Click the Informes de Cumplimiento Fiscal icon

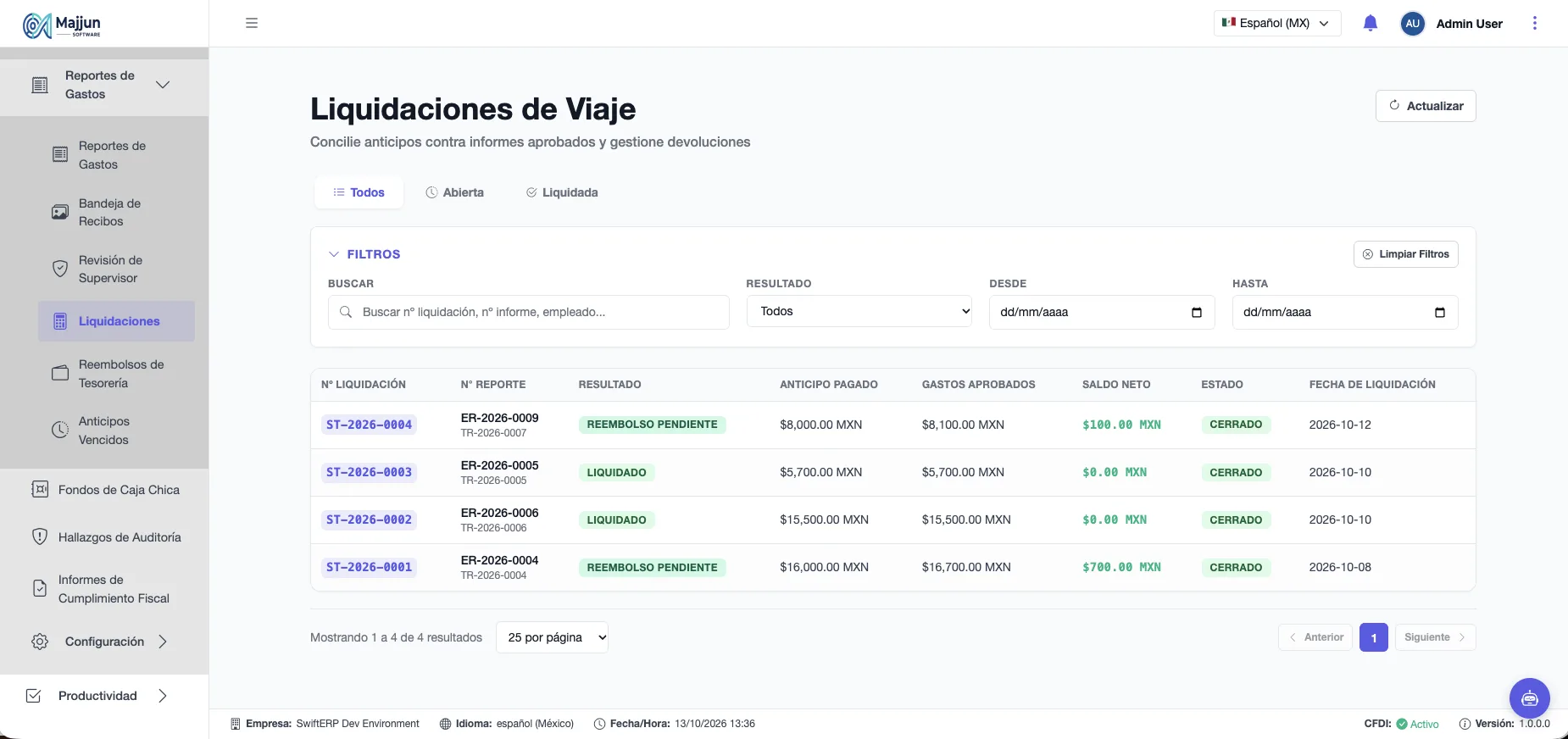point(40,588)
